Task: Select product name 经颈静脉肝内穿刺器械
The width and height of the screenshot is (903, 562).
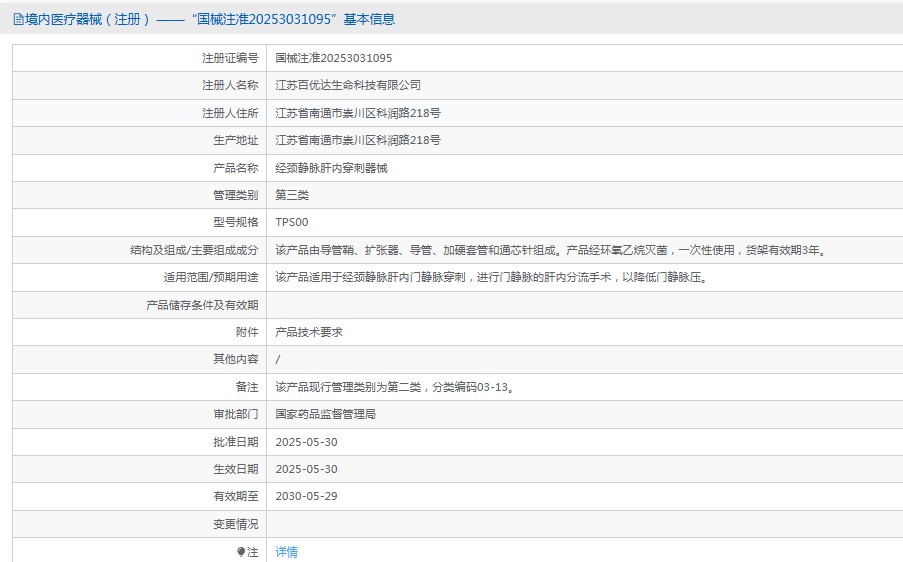Action: [x=331, y=168]
